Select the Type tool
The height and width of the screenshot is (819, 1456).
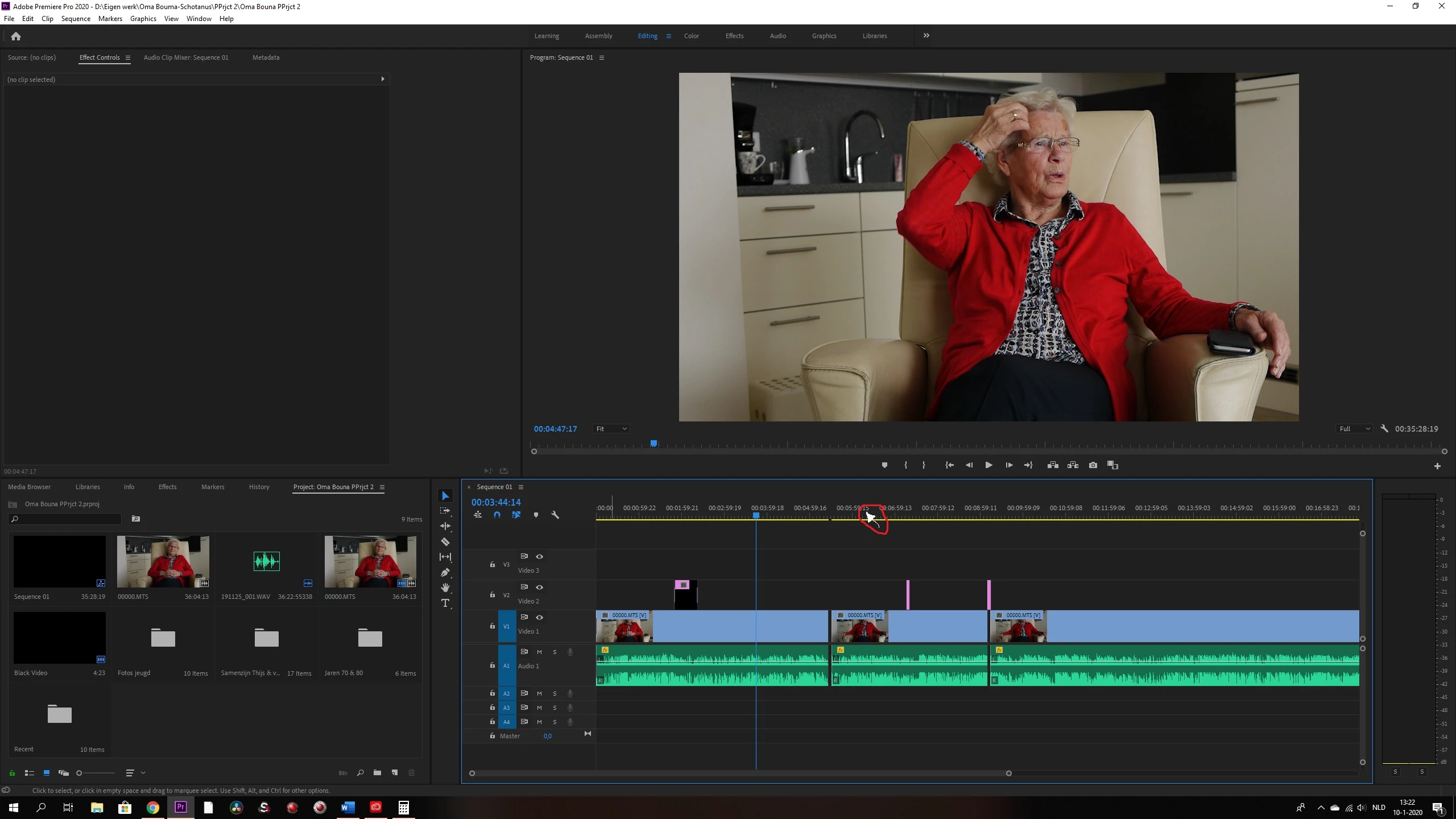[445, 603]
